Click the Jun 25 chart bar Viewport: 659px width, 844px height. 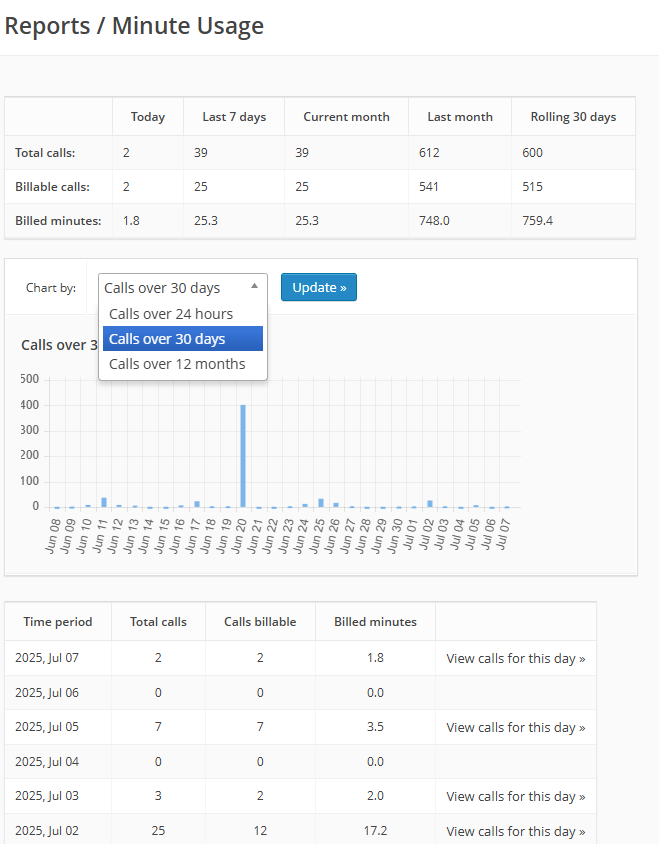(321, 503)
